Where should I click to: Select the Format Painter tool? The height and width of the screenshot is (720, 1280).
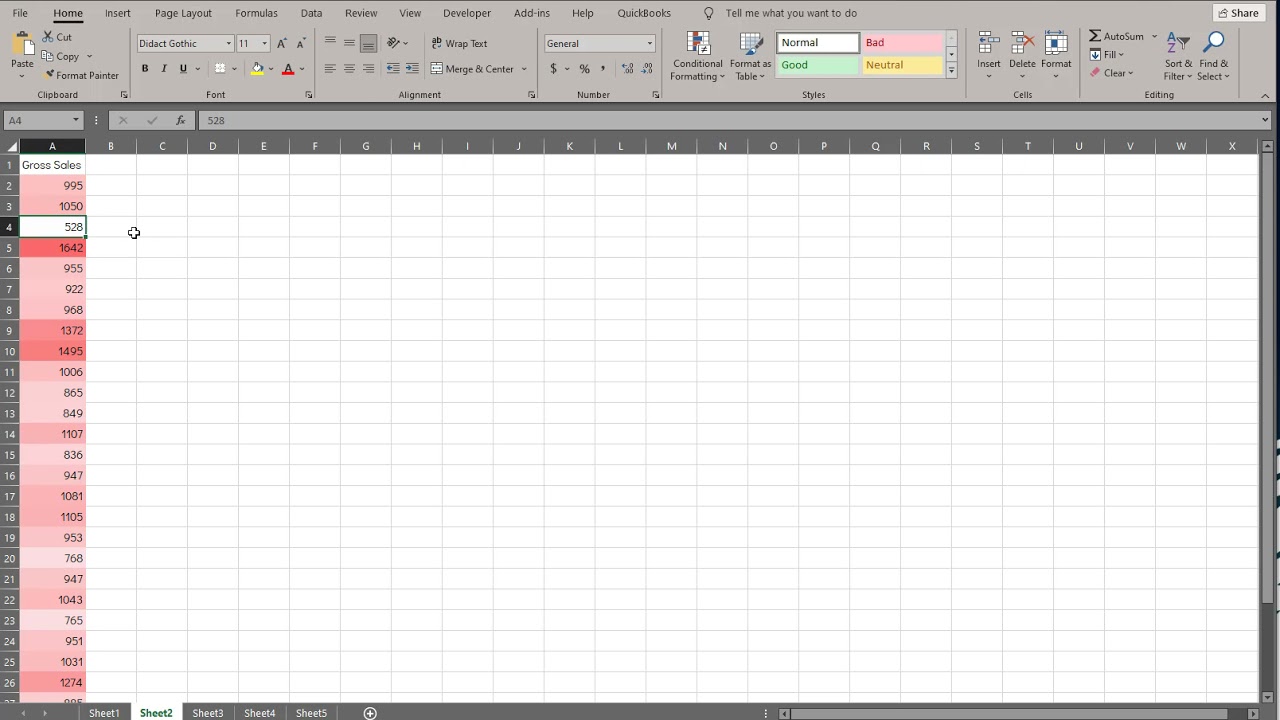click(81, 75)
